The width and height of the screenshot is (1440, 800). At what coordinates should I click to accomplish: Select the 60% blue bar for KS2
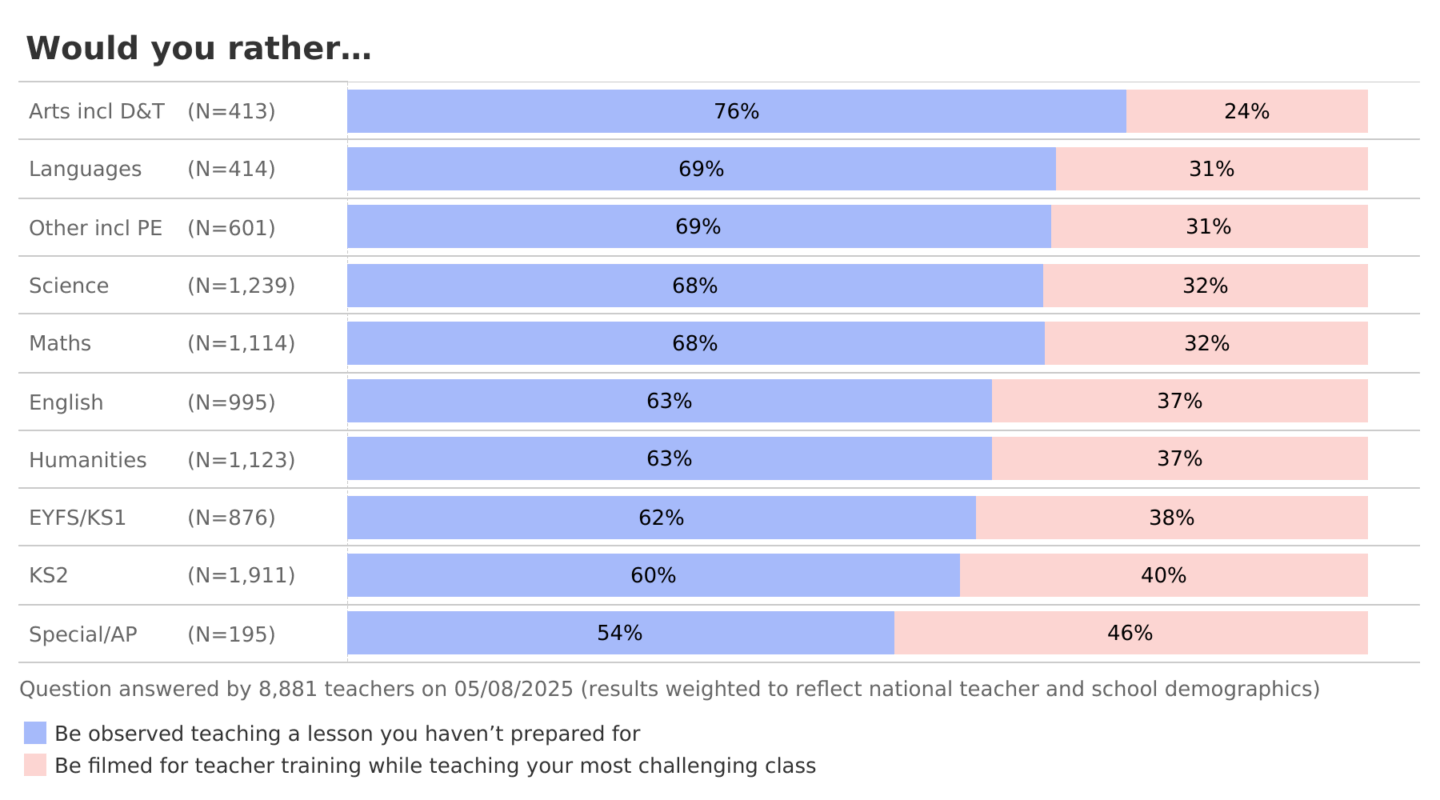(x=653, y=575)
